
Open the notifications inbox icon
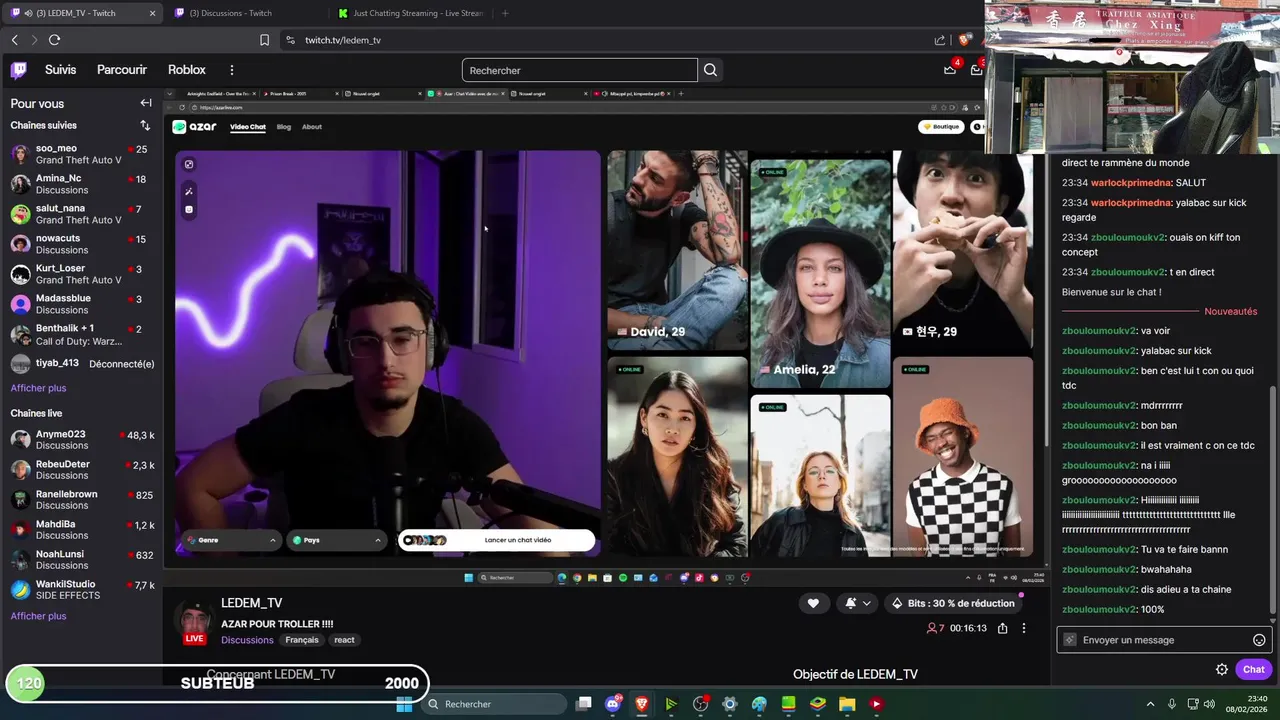[x=977, y=70]
